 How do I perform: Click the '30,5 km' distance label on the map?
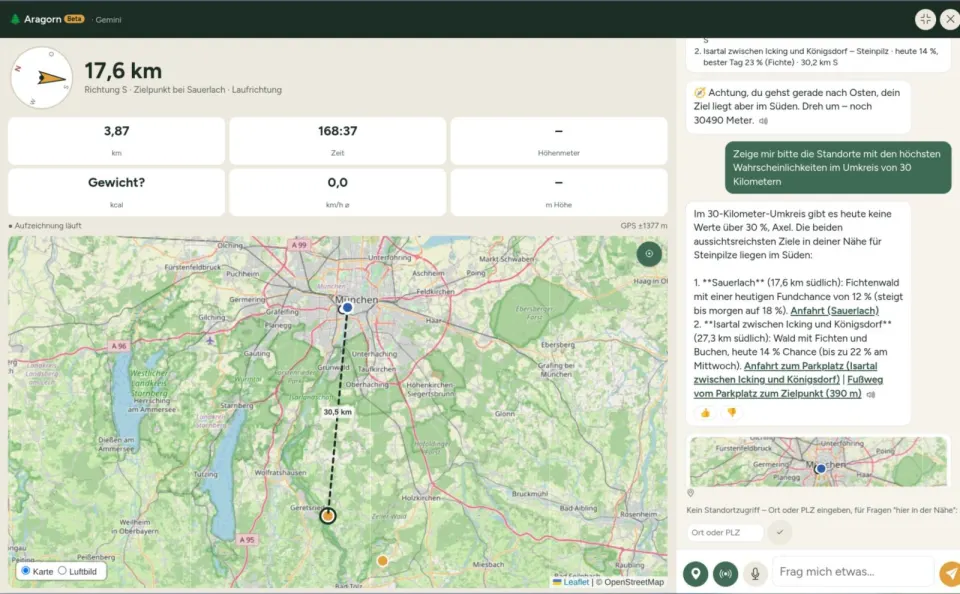coord(337,412)
